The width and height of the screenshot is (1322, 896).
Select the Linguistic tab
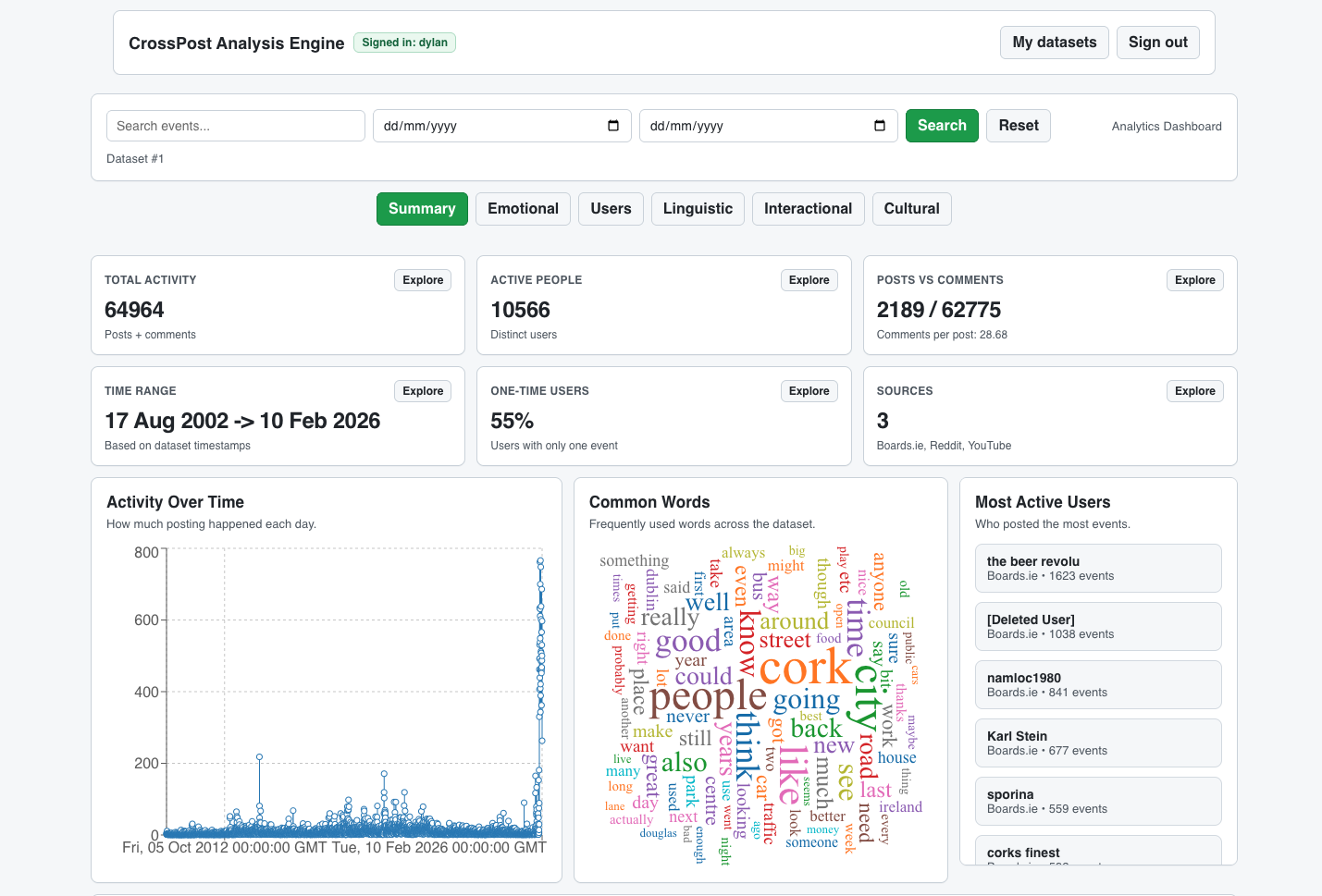pos(698,209)
